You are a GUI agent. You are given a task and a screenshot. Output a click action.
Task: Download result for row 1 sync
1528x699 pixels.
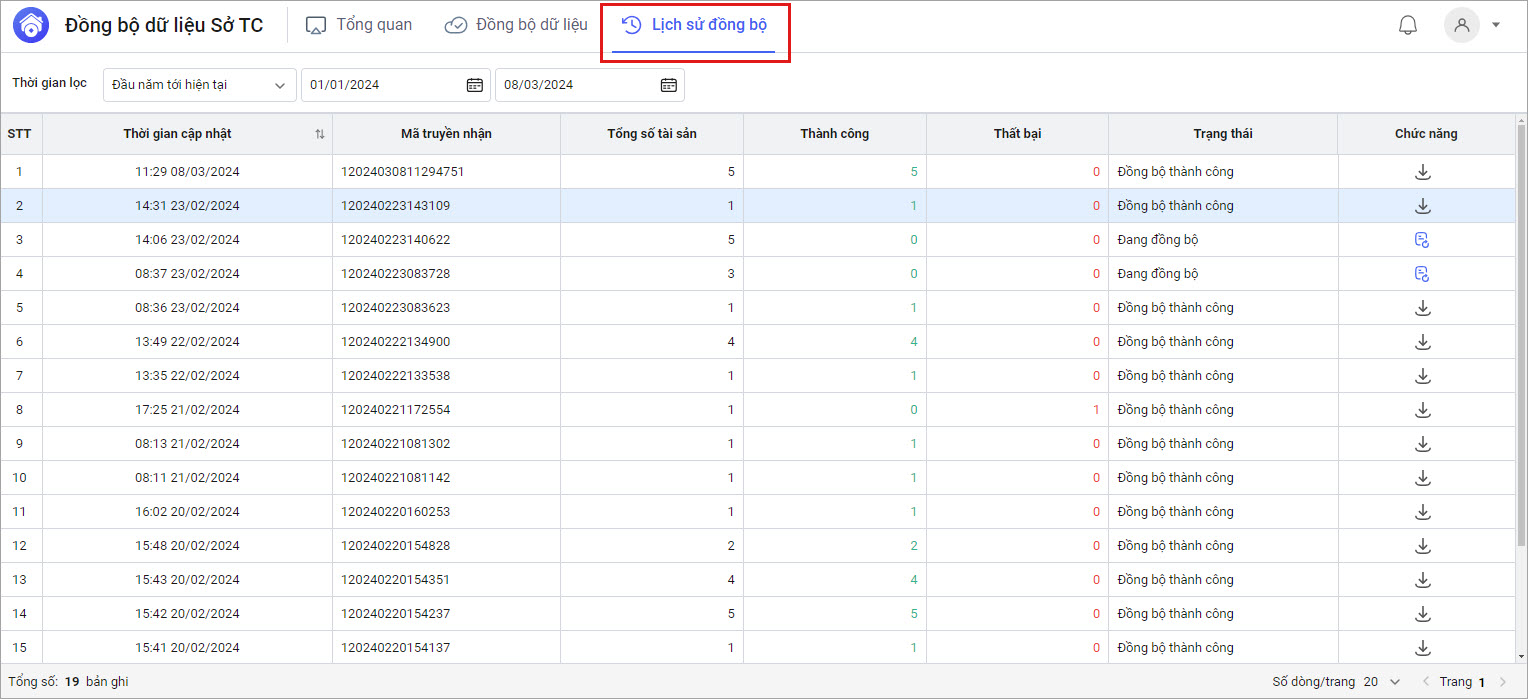pyautogui.click(x=1423, y=172)
